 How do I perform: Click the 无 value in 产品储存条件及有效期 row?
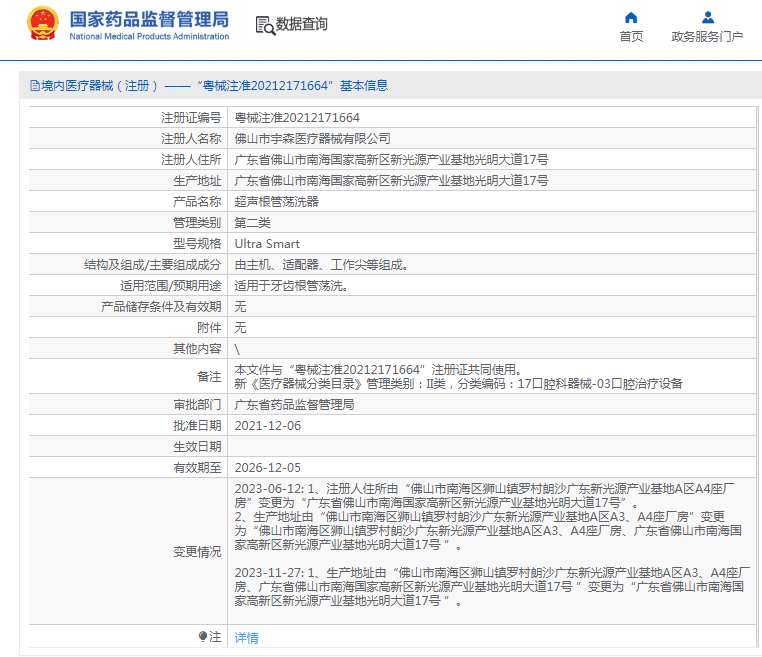[240, 307]
